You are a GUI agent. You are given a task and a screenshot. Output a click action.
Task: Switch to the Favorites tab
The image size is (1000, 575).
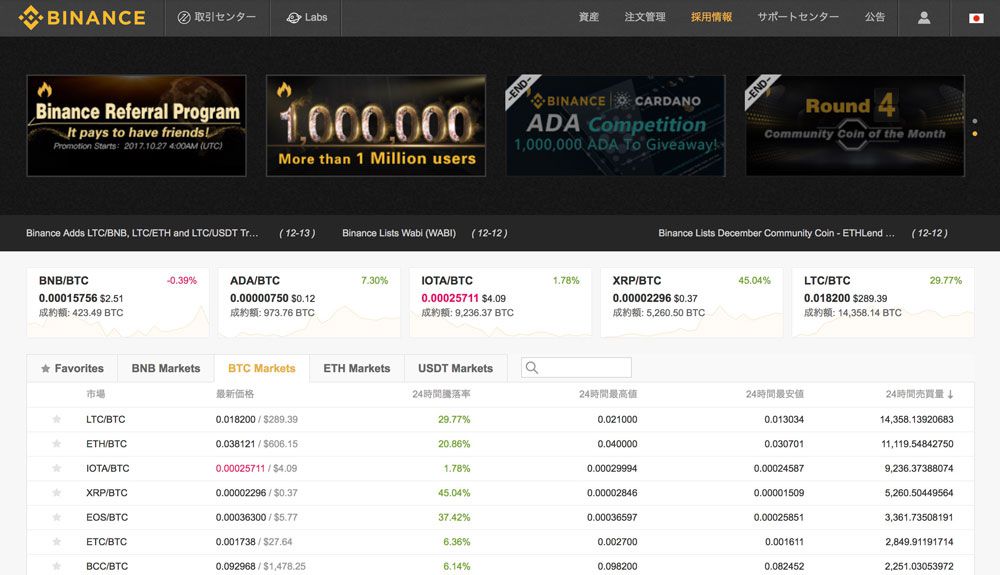pos(72,368)
